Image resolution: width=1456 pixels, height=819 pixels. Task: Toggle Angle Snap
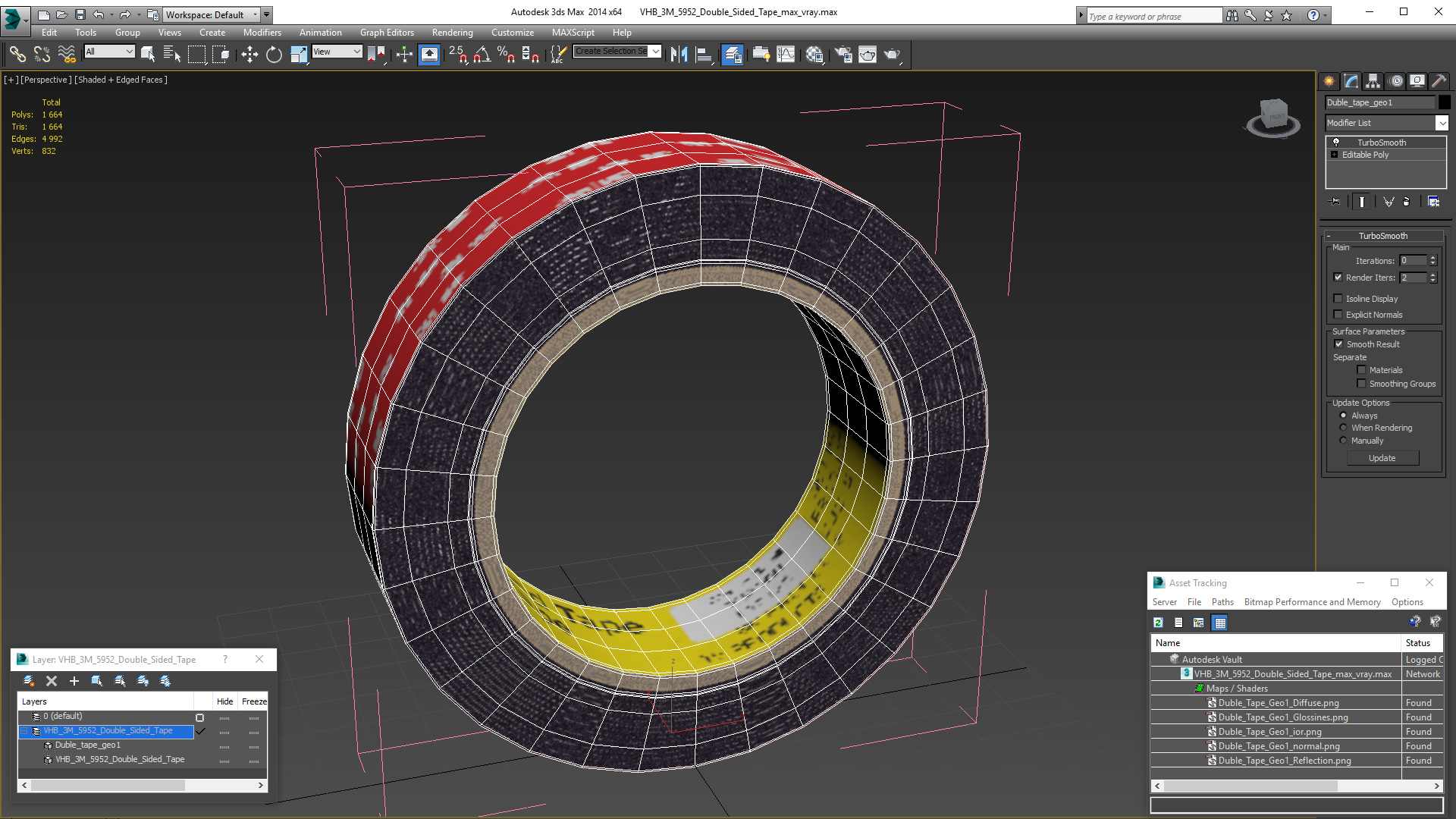[x=482, y=54]
